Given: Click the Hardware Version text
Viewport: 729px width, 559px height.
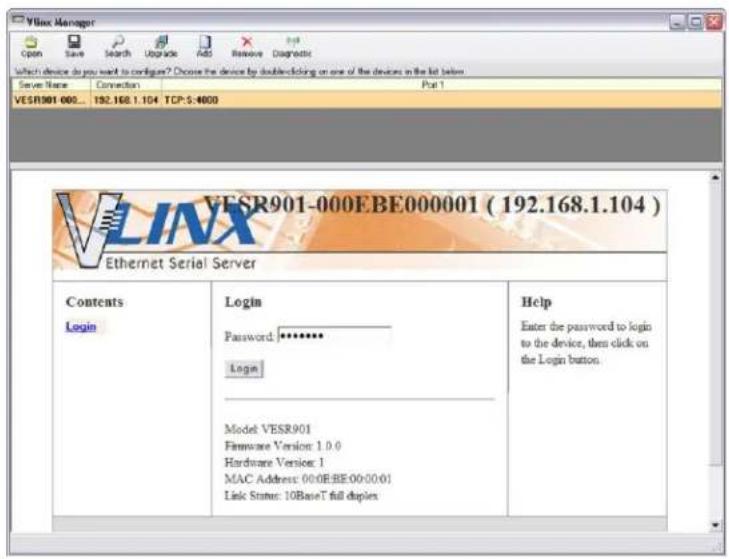Looking at the screenshot, I should coord(274,462).
